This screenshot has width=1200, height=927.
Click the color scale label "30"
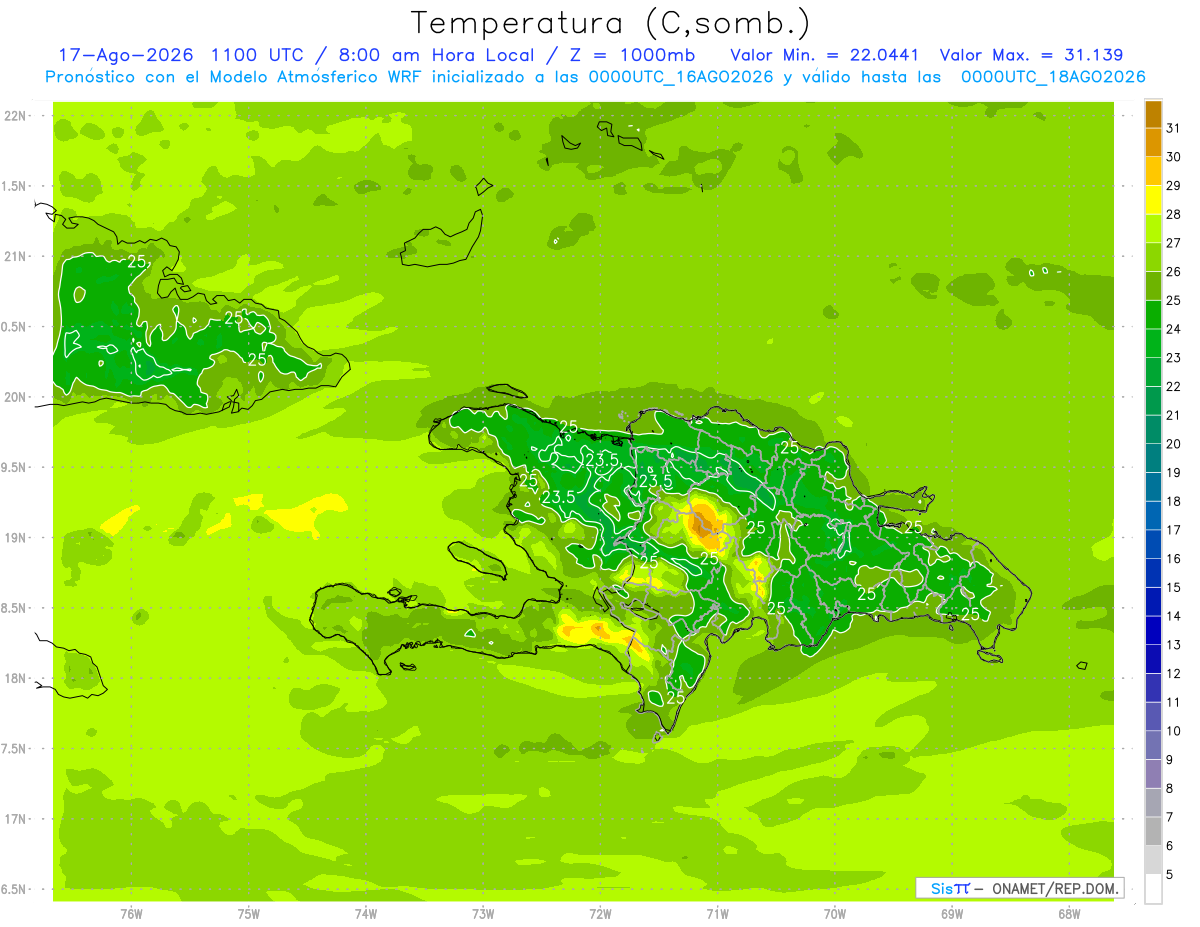[1173, 157]
